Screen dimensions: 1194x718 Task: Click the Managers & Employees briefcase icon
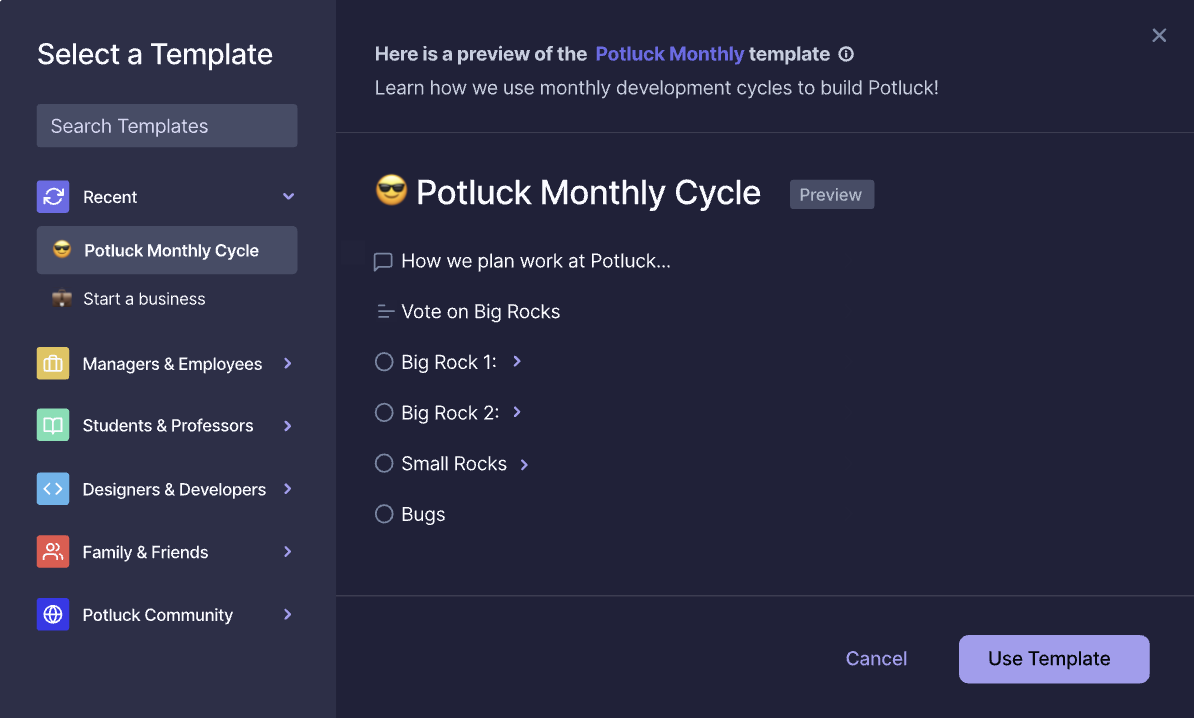pyautogui.click(x=53, y=363)
